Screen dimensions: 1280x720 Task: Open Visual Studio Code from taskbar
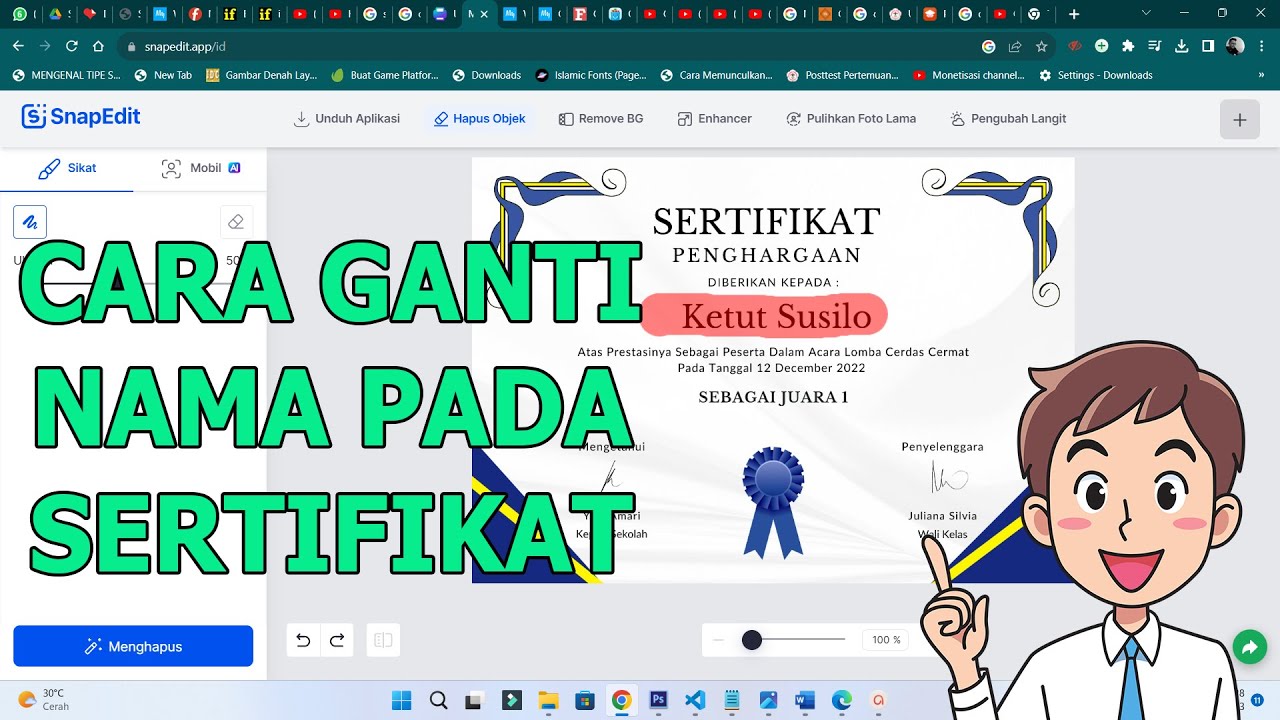click(x=695, y=700)
